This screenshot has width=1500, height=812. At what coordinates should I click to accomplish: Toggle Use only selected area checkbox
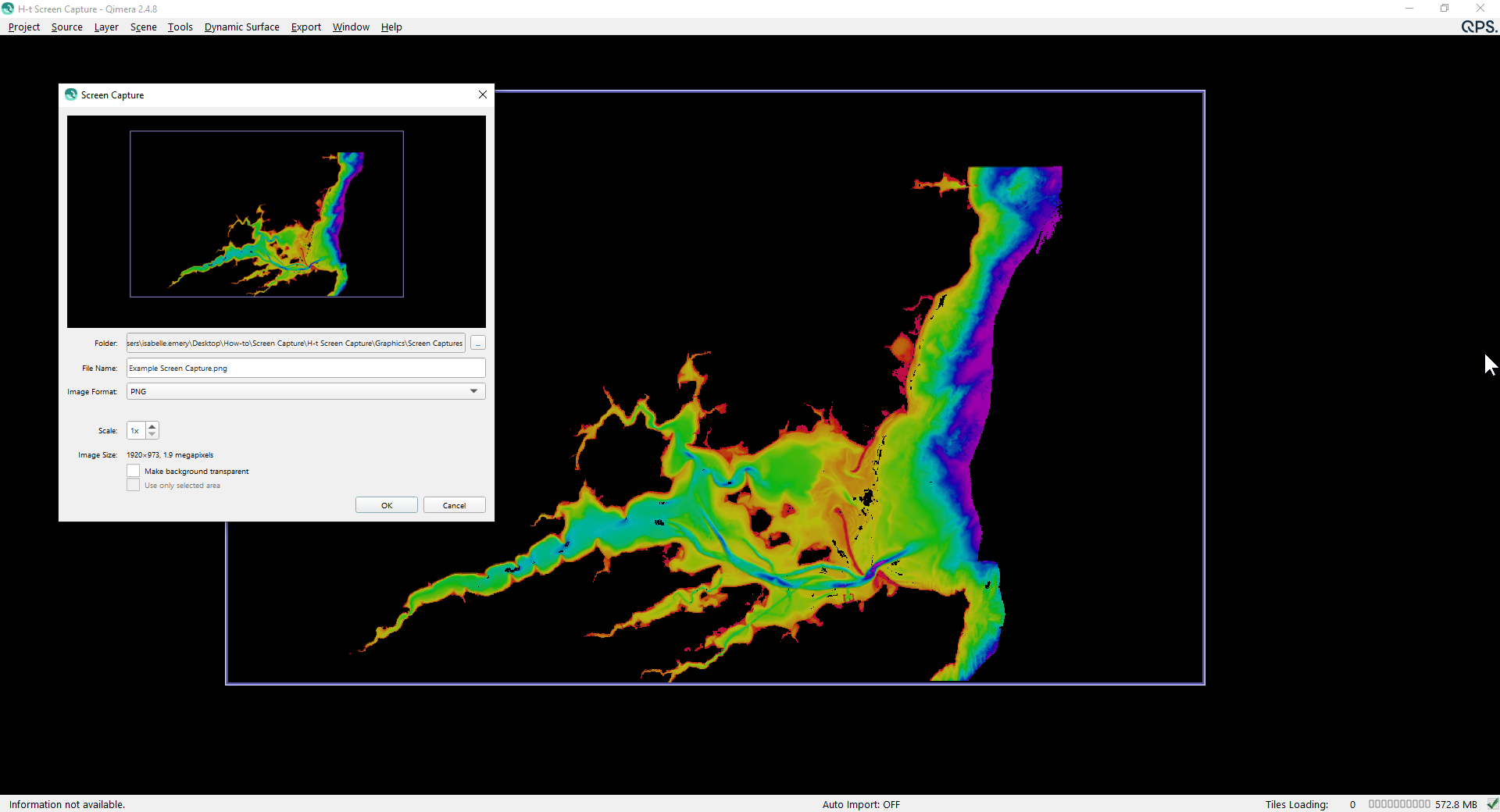(x=134, y=485)
